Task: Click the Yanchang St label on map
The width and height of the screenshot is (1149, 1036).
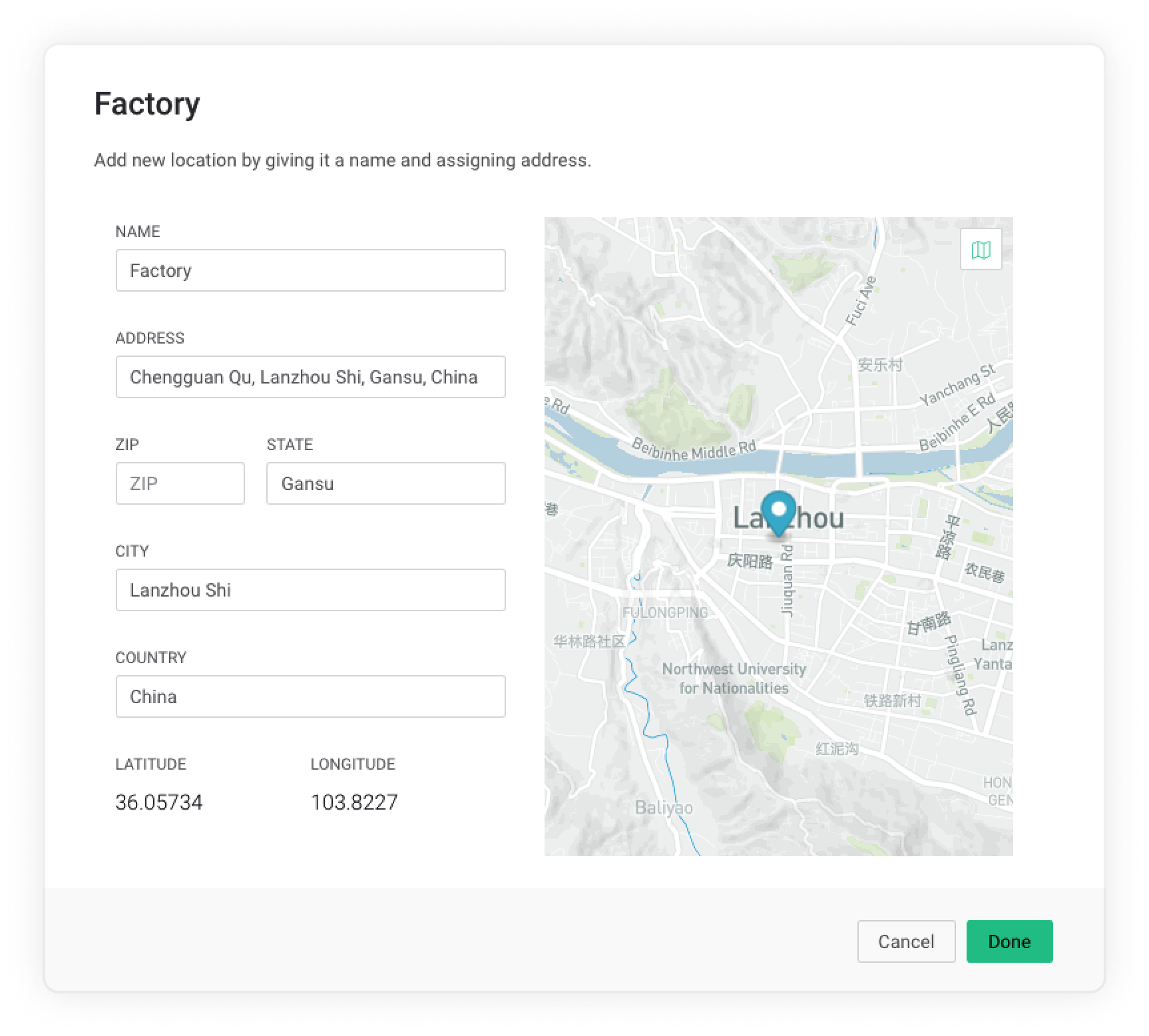Action: [957, 386]
